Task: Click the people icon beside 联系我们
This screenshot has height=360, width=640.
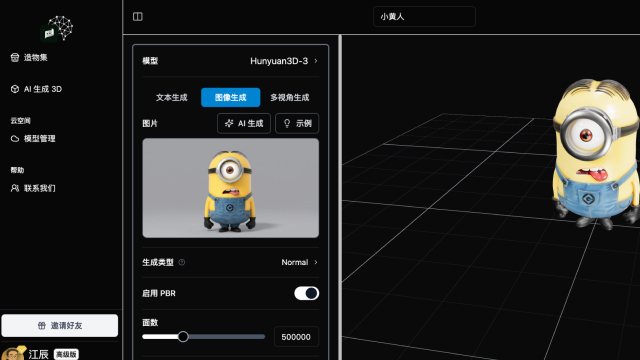Action: (x=15, y=188)
